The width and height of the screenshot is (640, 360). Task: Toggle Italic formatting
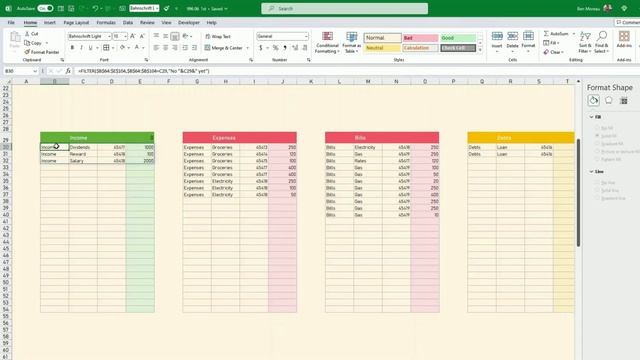click(x=81, y=48)
